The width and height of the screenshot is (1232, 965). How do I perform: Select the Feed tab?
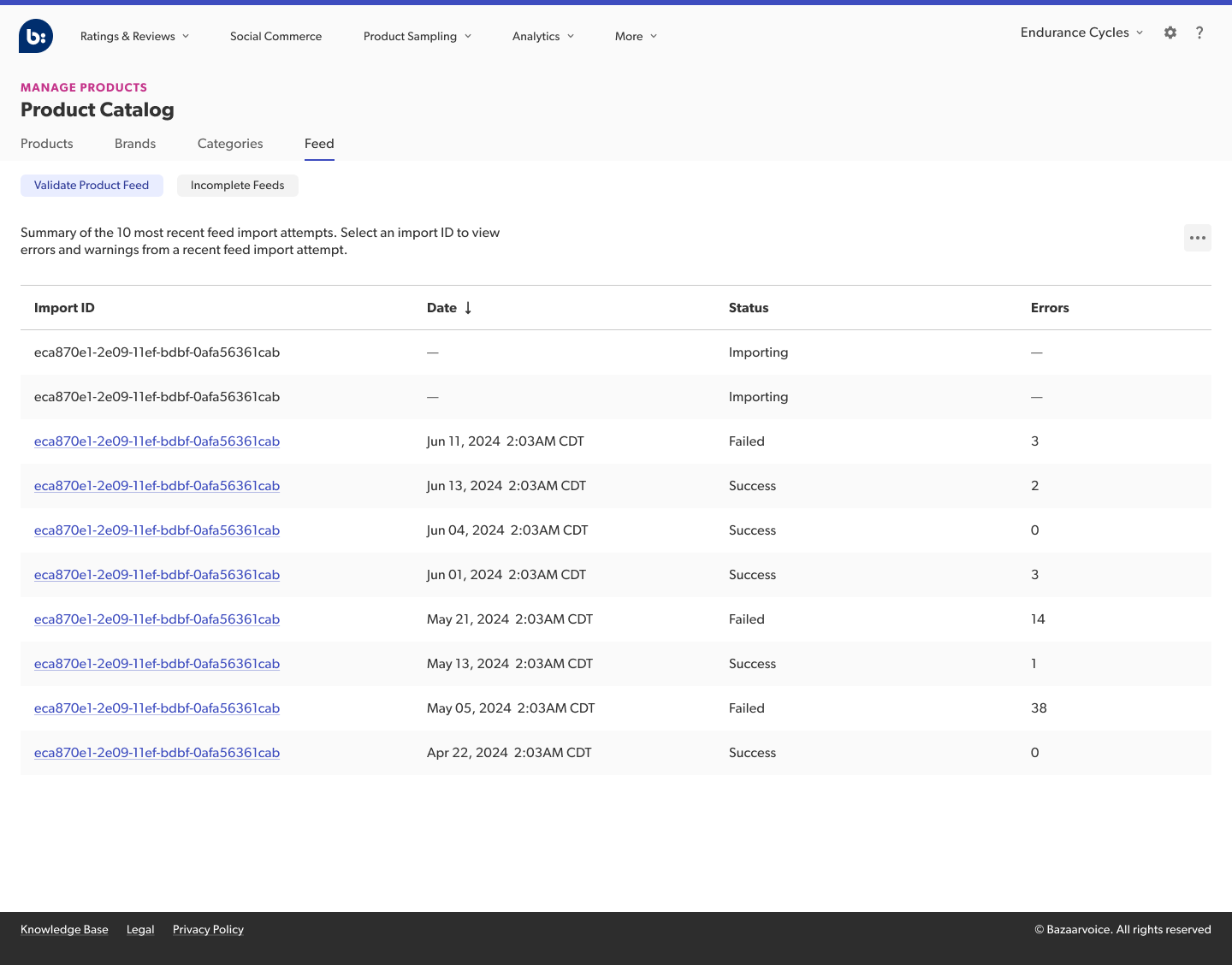pyautogui.click(x=319, y=144)
